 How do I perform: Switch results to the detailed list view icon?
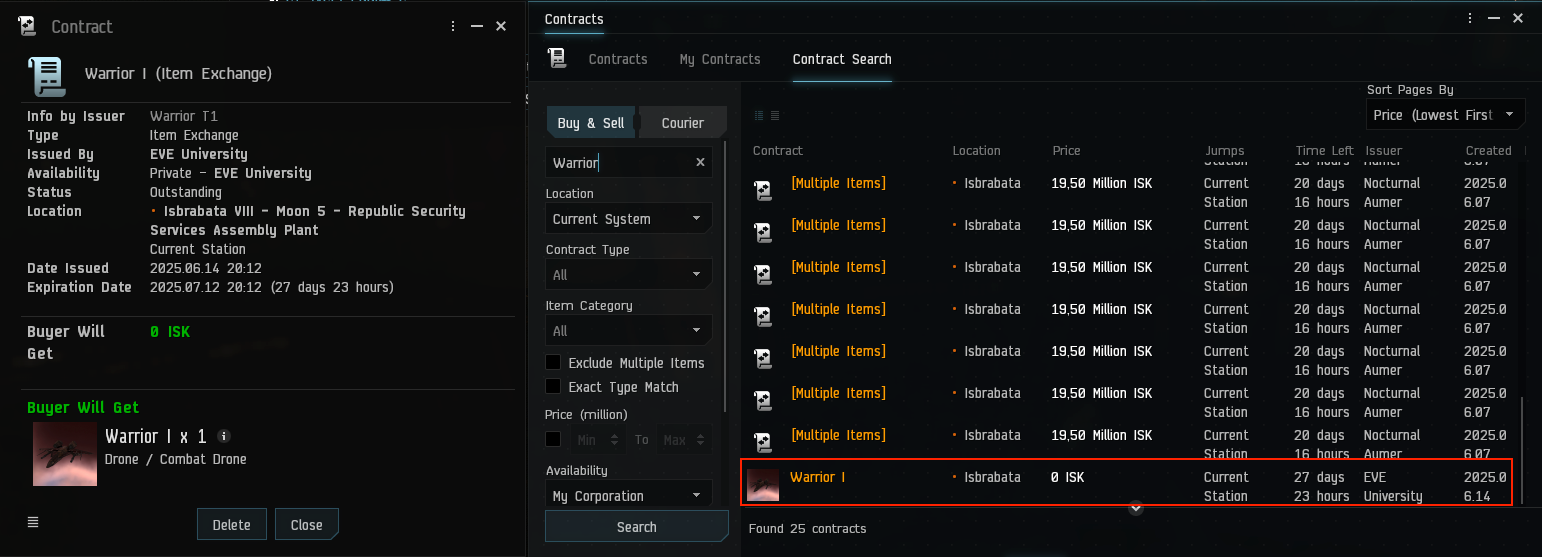pos(775,116)
